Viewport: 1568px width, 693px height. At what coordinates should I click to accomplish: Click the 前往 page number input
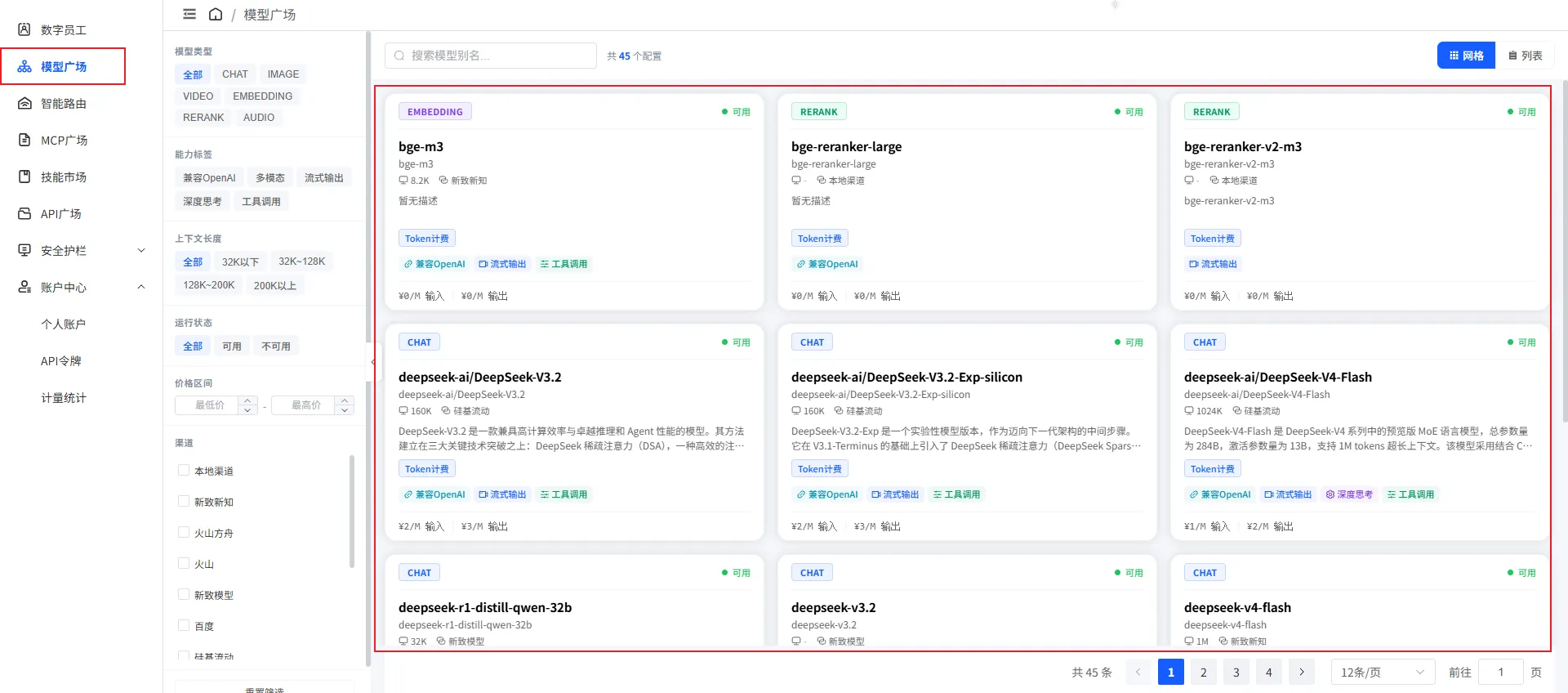pos(1501,672)
